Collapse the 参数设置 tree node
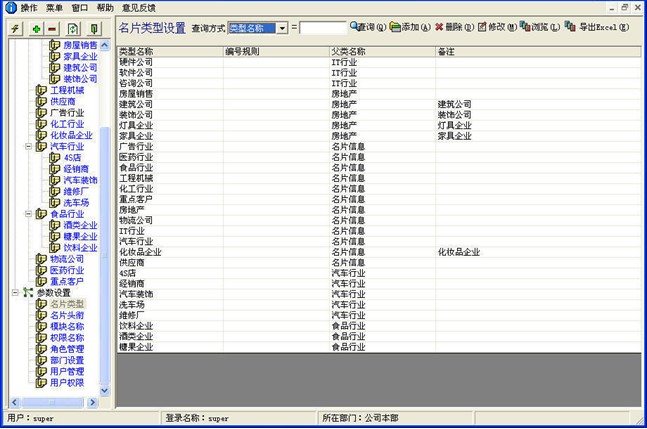The height and width of the screenshot is (429, 647). click(16, 293)
